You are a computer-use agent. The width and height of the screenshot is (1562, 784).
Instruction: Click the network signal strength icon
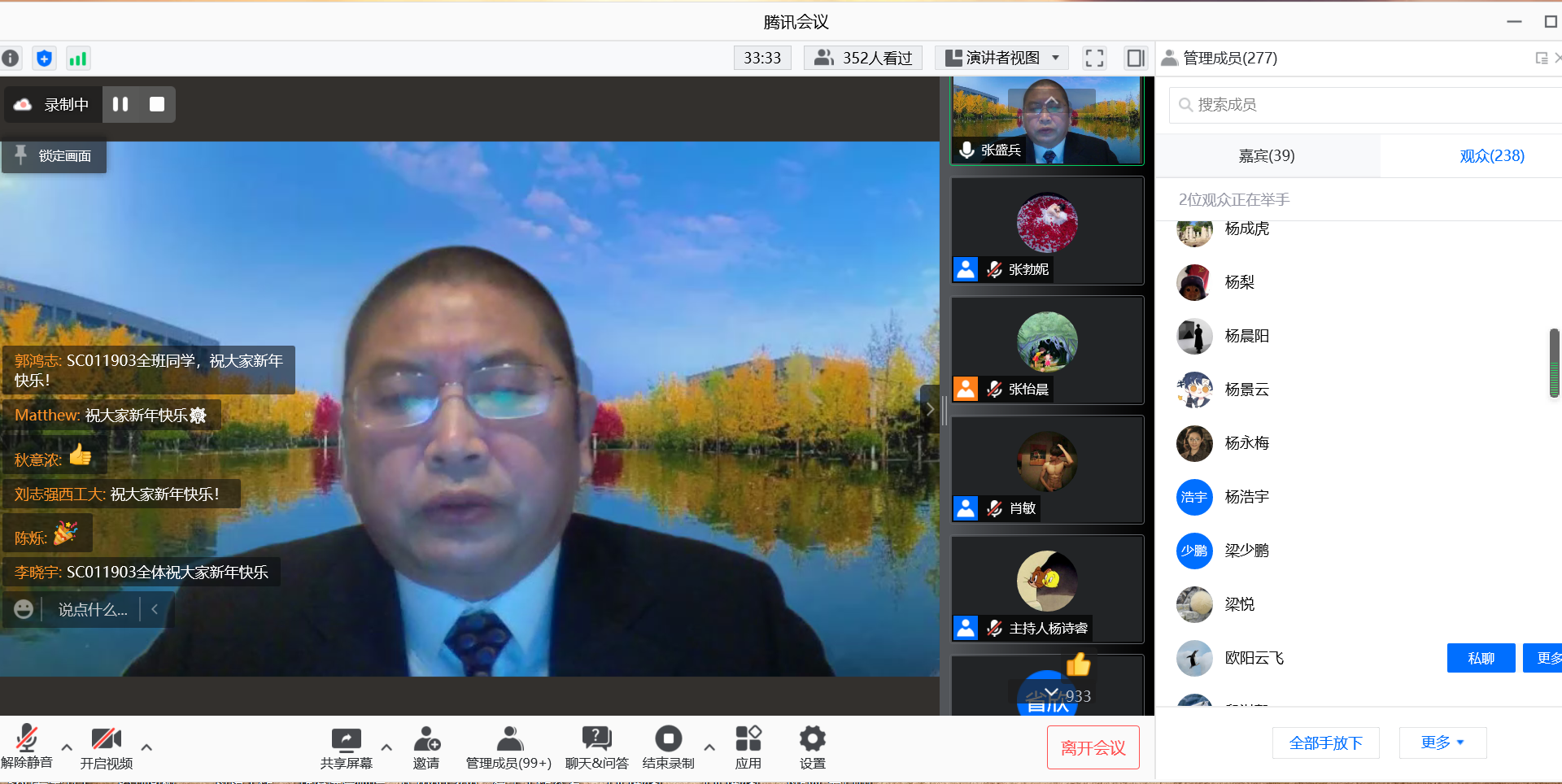78,59
